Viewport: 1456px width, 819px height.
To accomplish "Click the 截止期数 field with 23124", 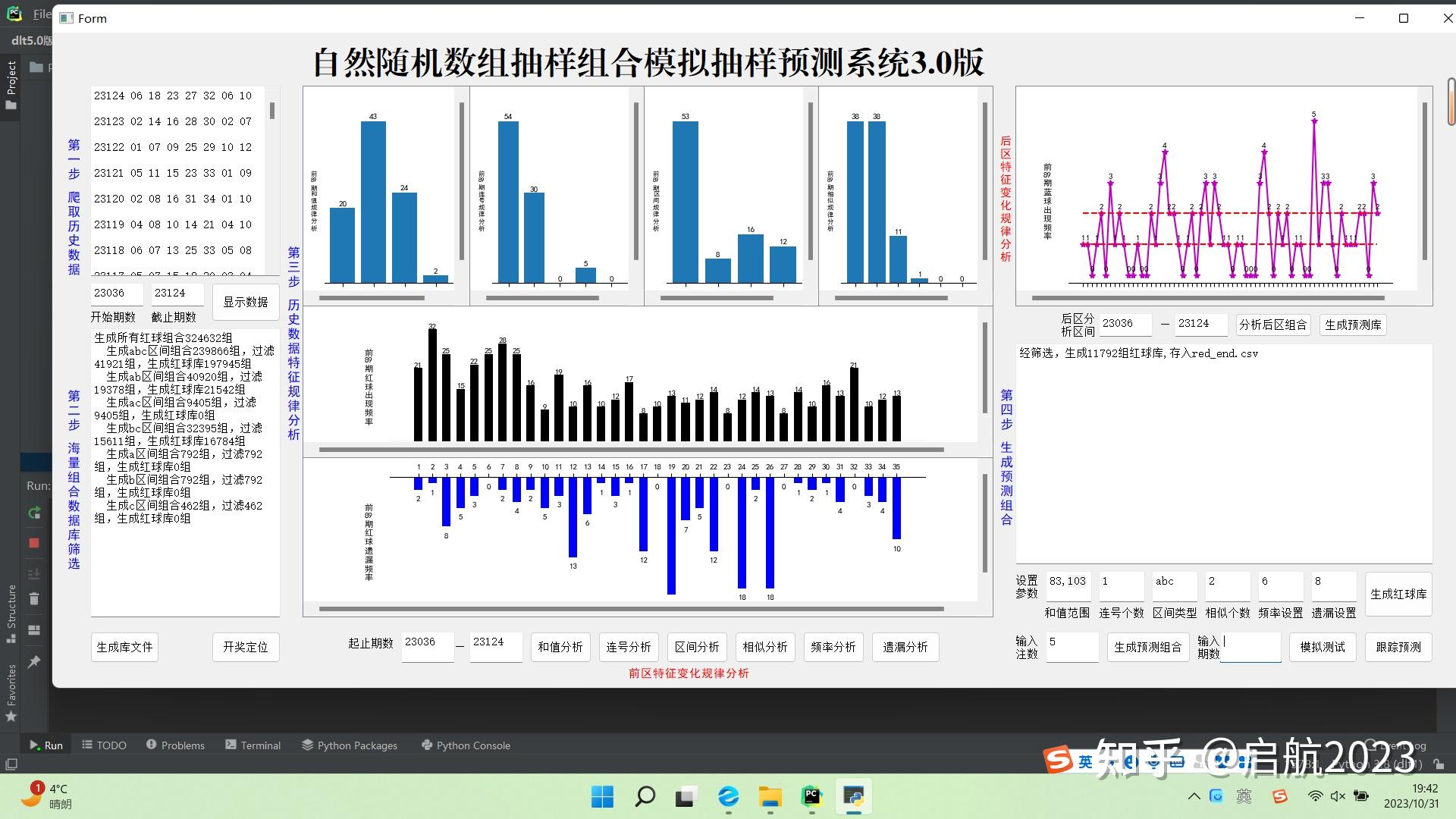I will point(177,294).
